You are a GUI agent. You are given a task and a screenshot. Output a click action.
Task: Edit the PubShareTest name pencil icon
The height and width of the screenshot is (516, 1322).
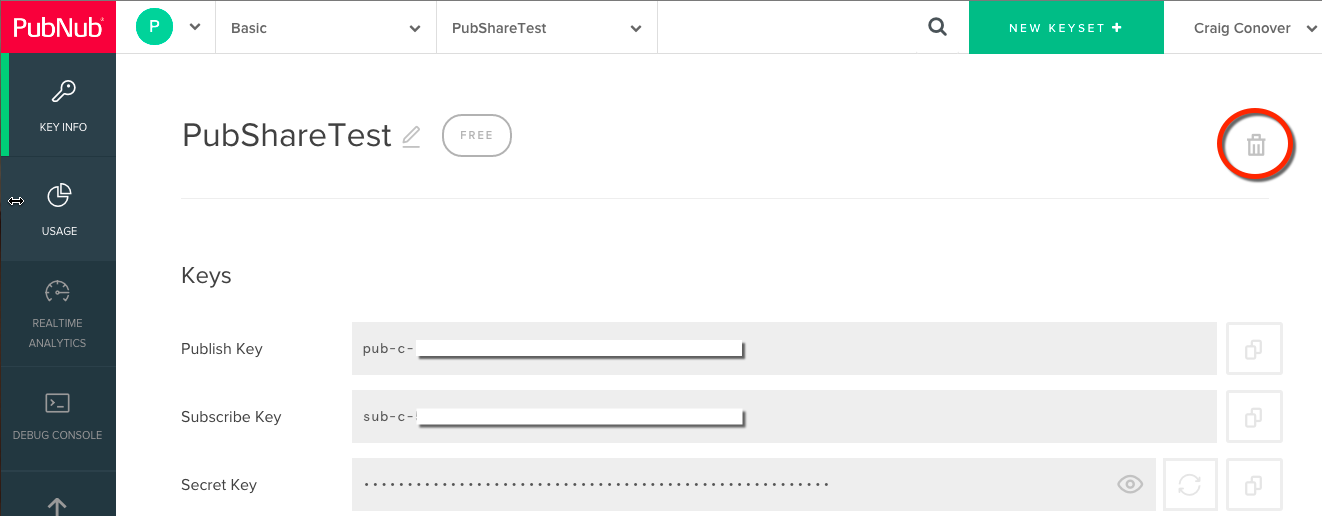[x=411, y=137]
